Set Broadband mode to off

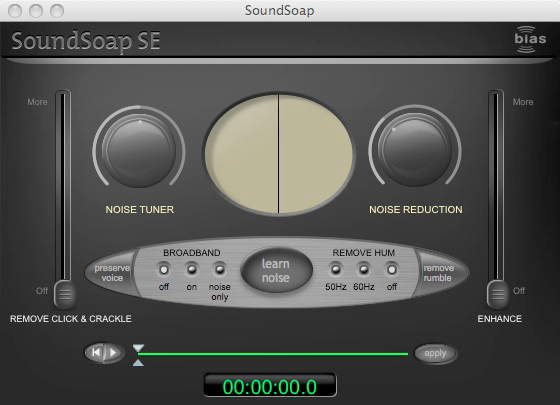[164, 269]
